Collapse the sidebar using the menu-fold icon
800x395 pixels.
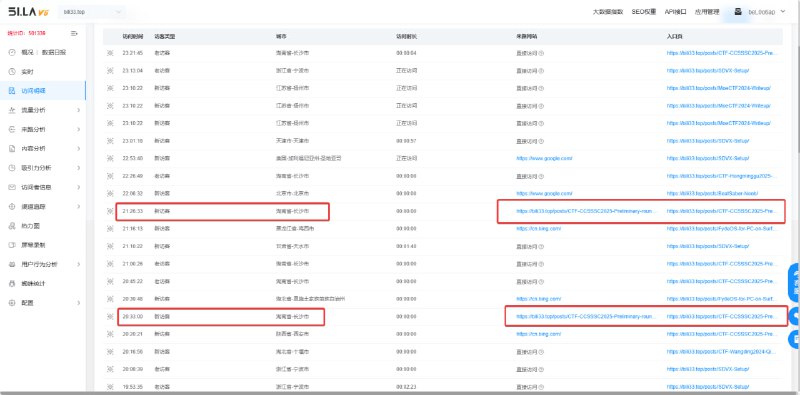click(74, 33)
